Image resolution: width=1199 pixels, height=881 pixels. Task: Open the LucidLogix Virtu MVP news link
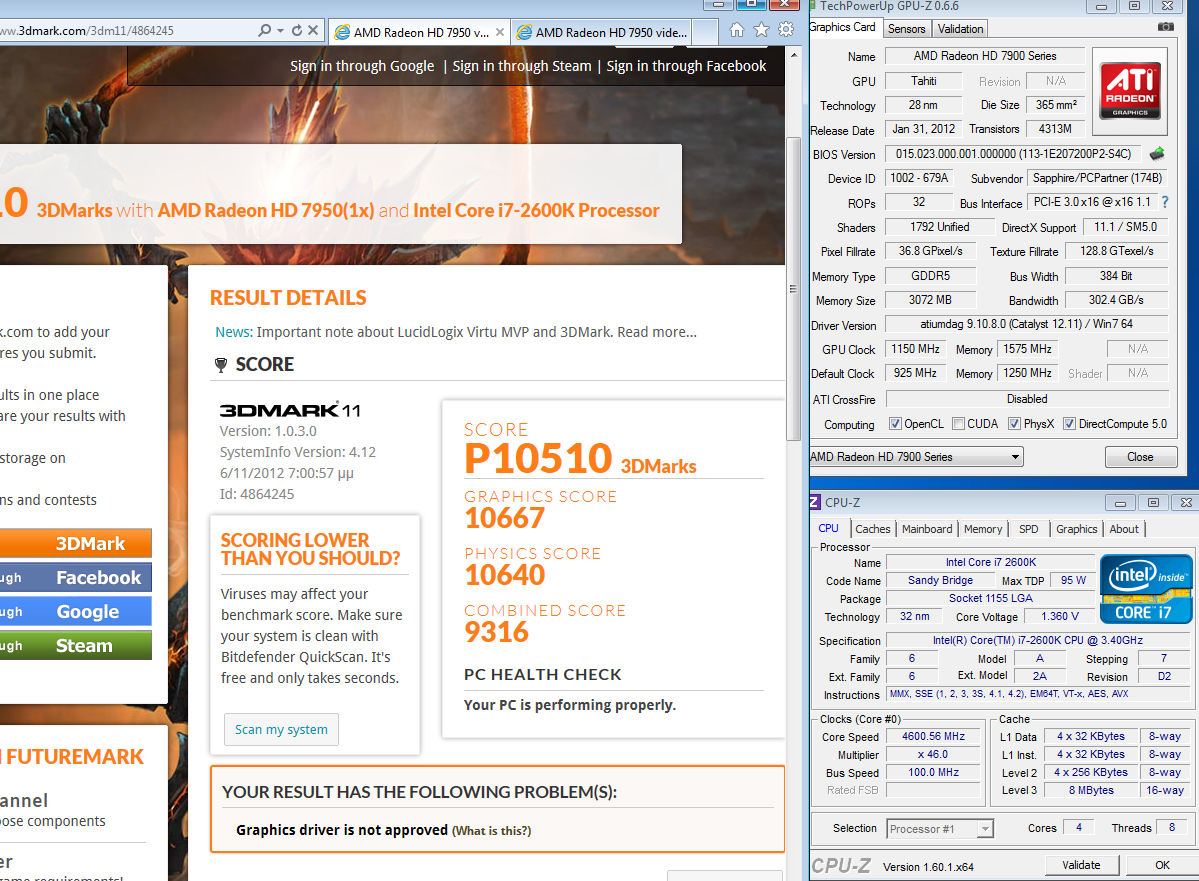(476, 332)
